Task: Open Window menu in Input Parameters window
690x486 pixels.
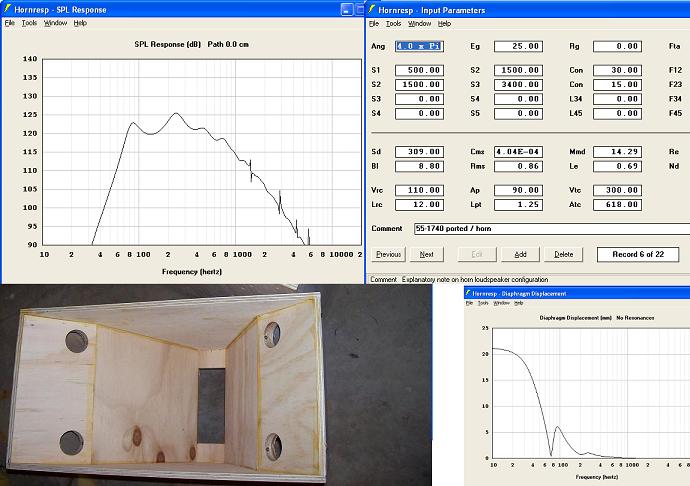Action: 419,23
